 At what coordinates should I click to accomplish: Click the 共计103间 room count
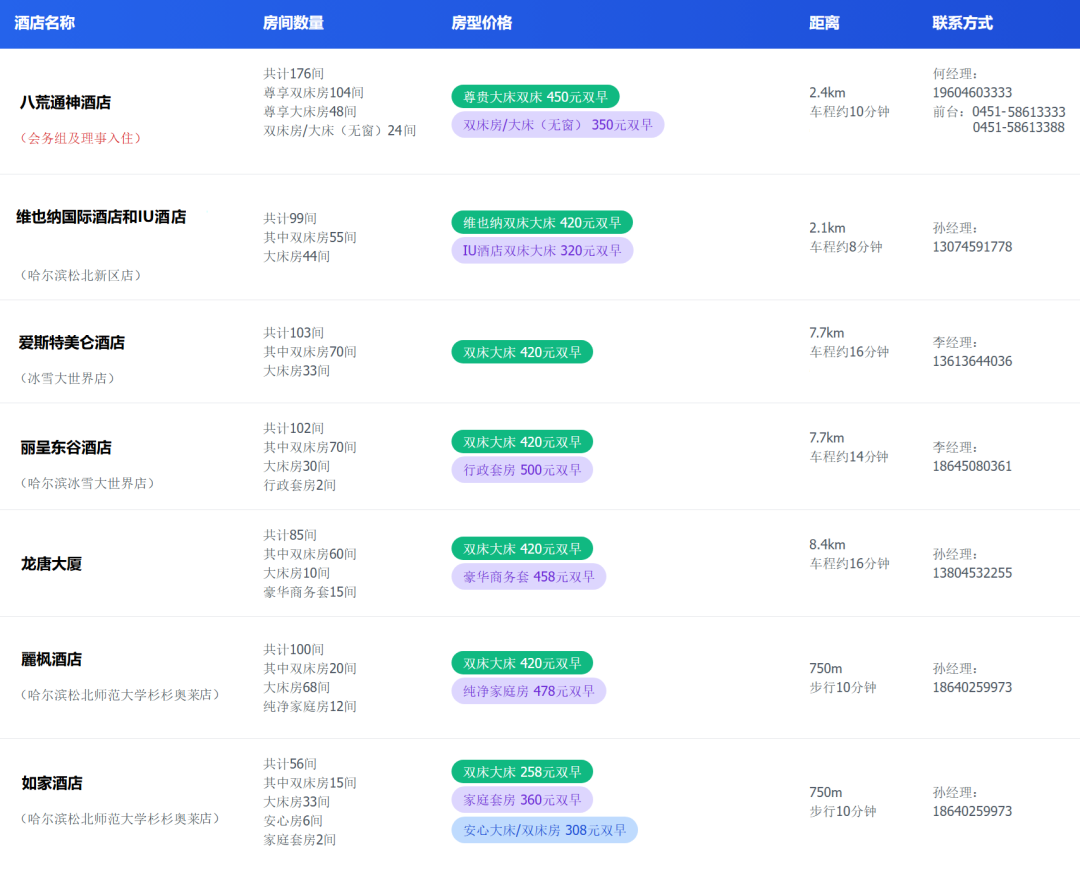click(293, 333)
